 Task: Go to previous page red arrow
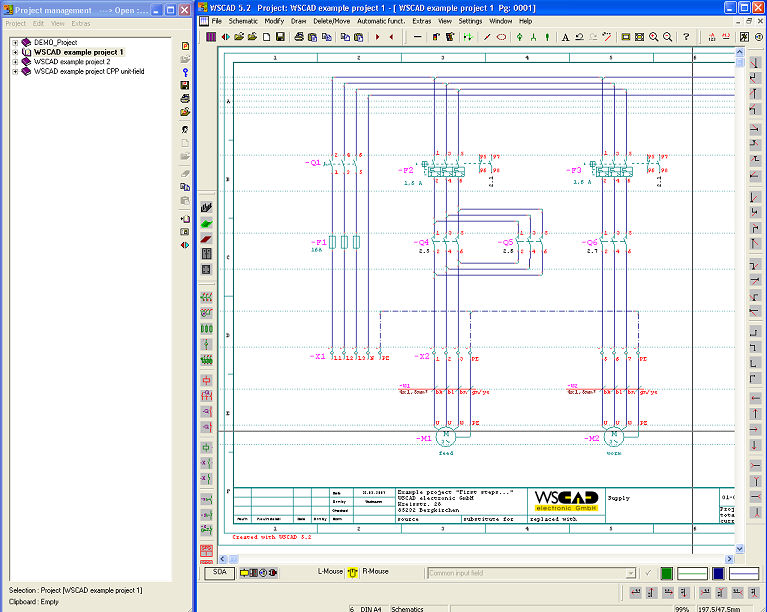pos(392,37)
